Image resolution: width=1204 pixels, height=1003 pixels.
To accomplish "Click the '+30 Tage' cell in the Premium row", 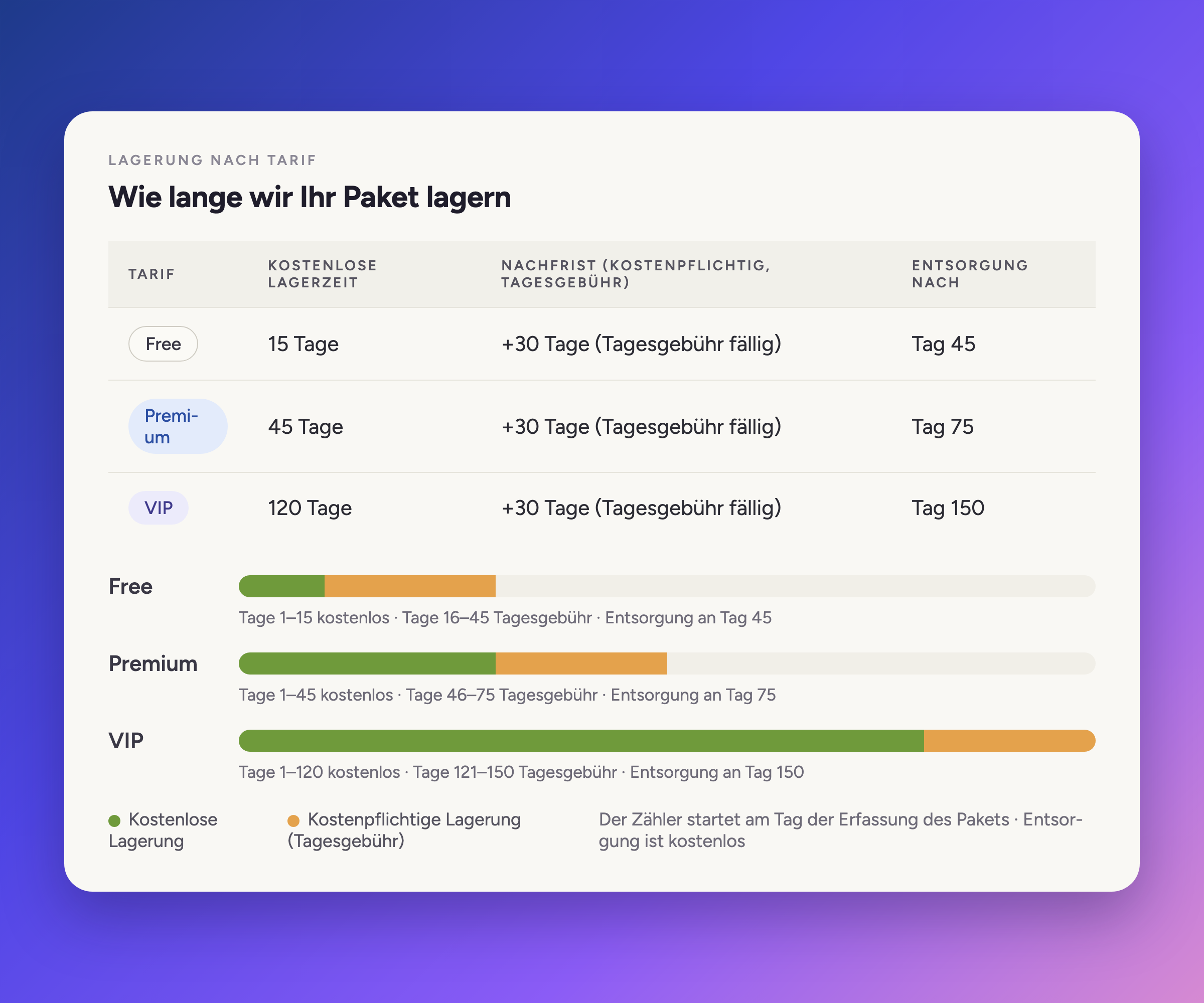I will [642, 426].
